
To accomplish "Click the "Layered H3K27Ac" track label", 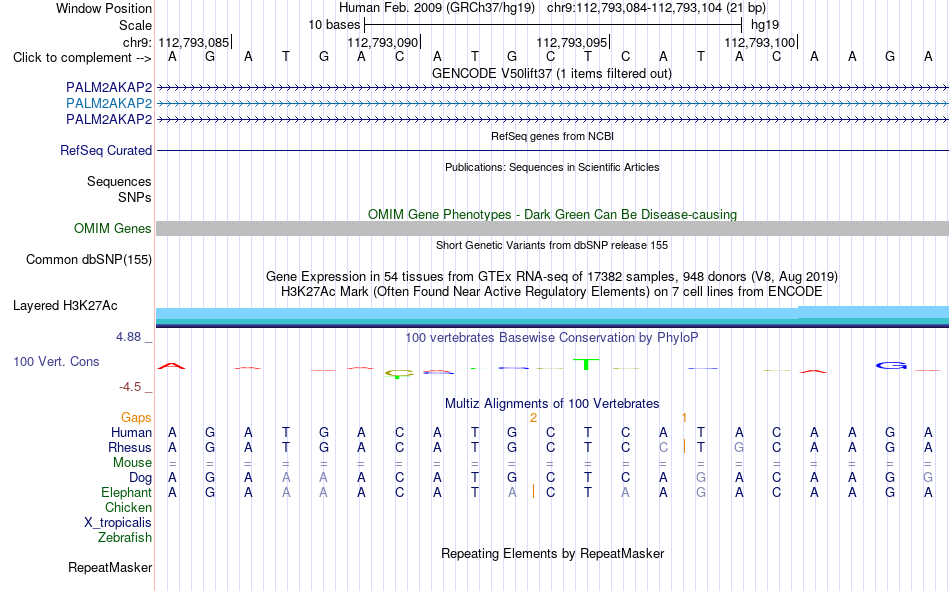I will click(65, 306).
